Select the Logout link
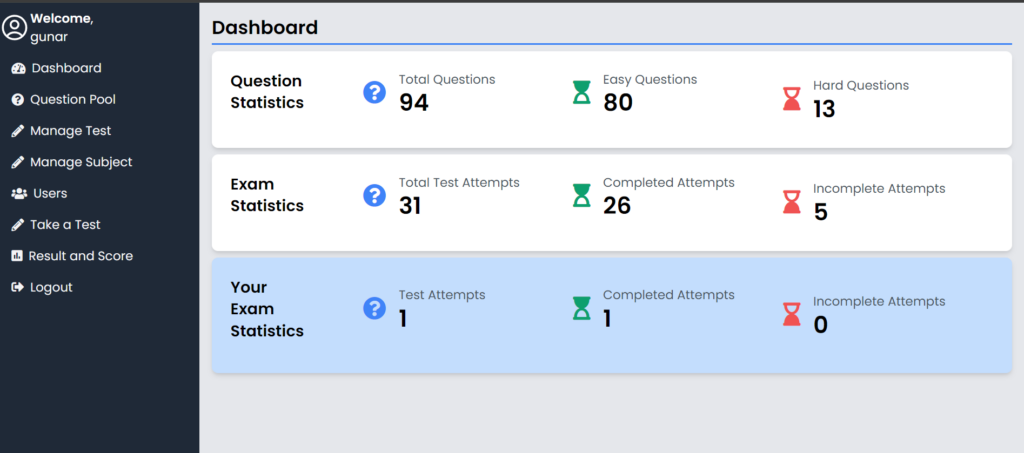This screenshot has height=453, width=1024. pyautogui.click(x=51, y=287)
